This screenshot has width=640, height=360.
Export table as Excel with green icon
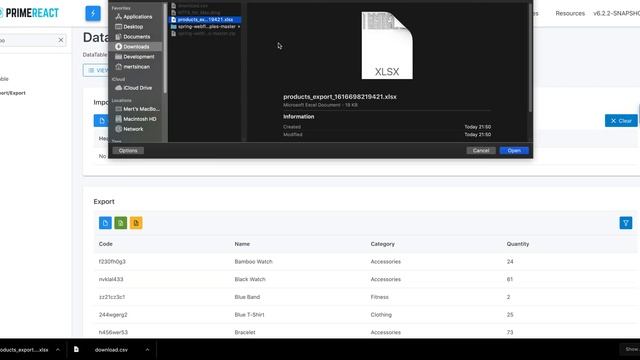click(x=120, y=223)
